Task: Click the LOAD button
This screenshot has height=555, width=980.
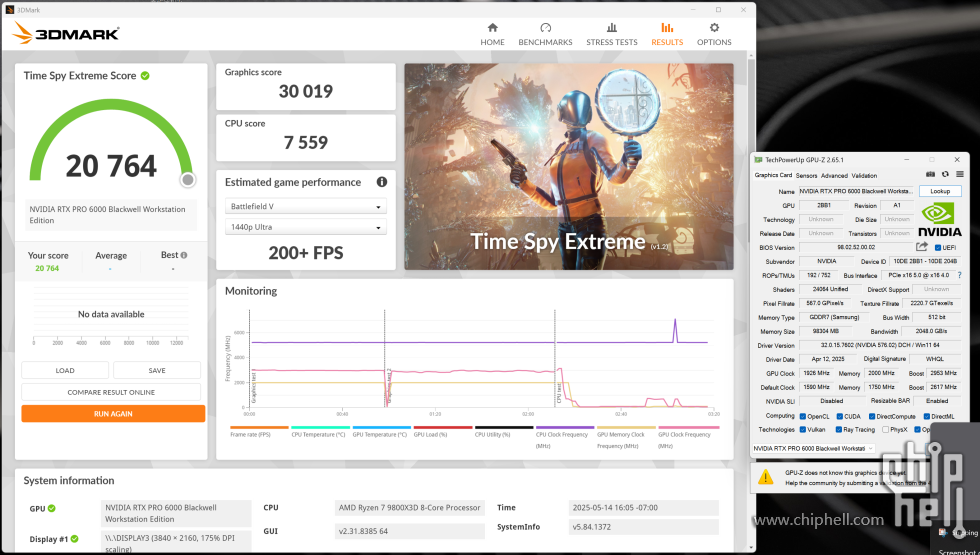Action: [x=65, y=370]
